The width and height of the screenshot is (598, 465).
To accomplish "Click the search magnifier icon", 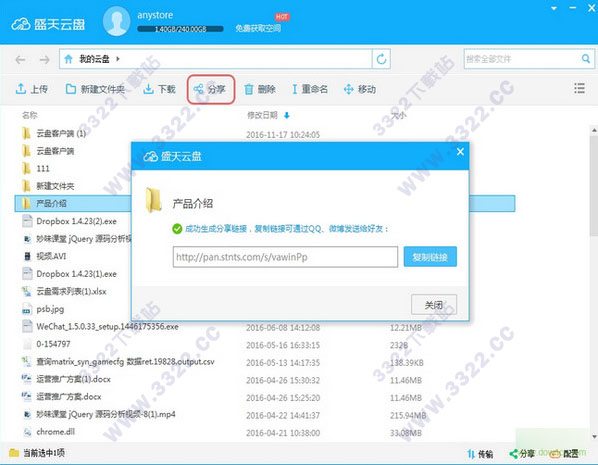I will 586,58.
